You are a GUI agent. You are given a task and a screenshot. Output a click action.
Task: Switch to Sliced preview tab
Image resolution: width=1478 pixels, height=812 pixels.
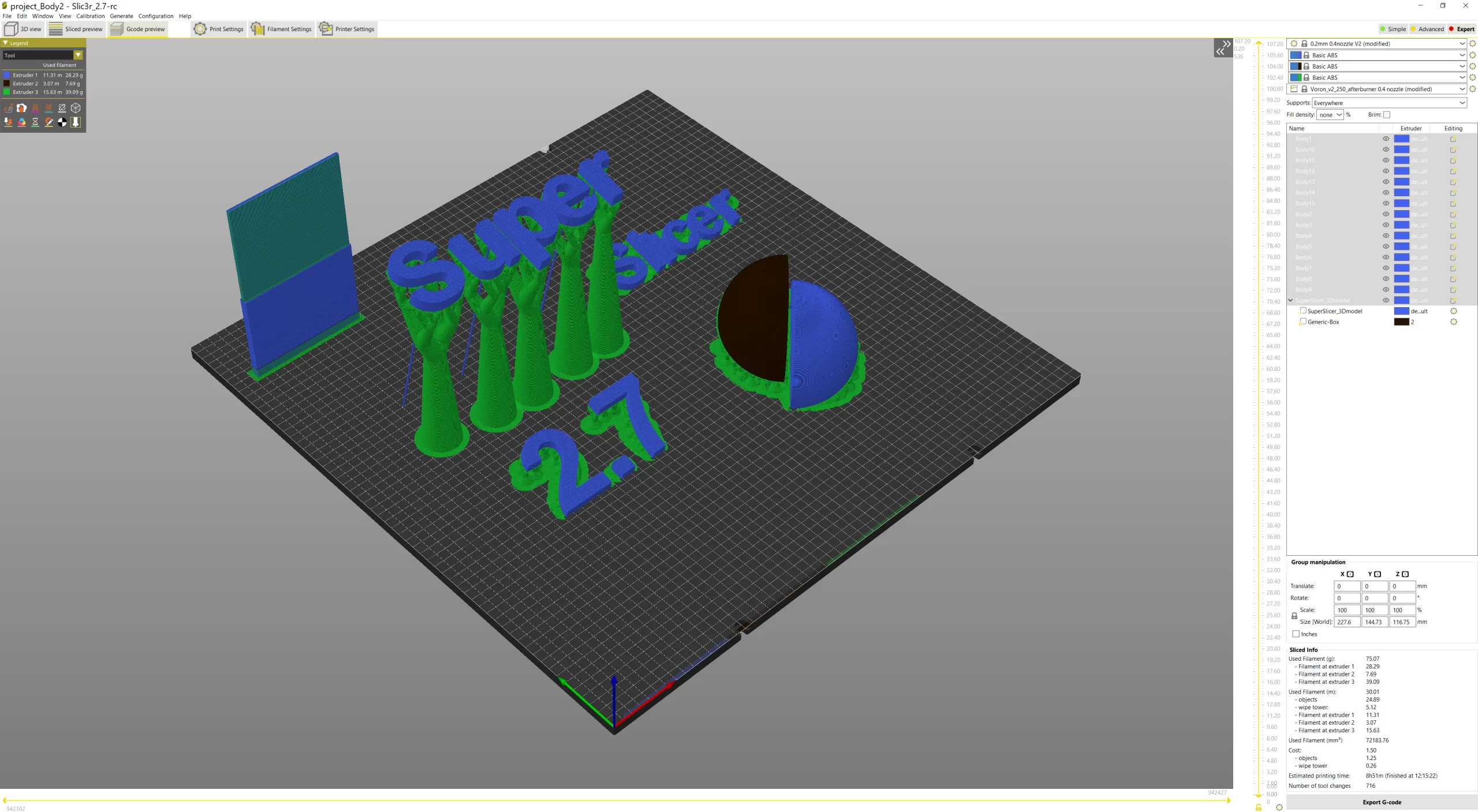(76, 29)
